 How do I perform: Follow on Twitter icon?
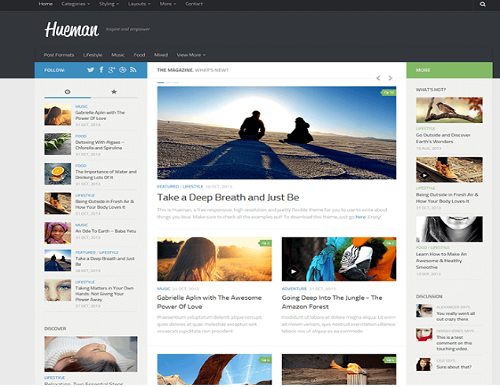90,70
